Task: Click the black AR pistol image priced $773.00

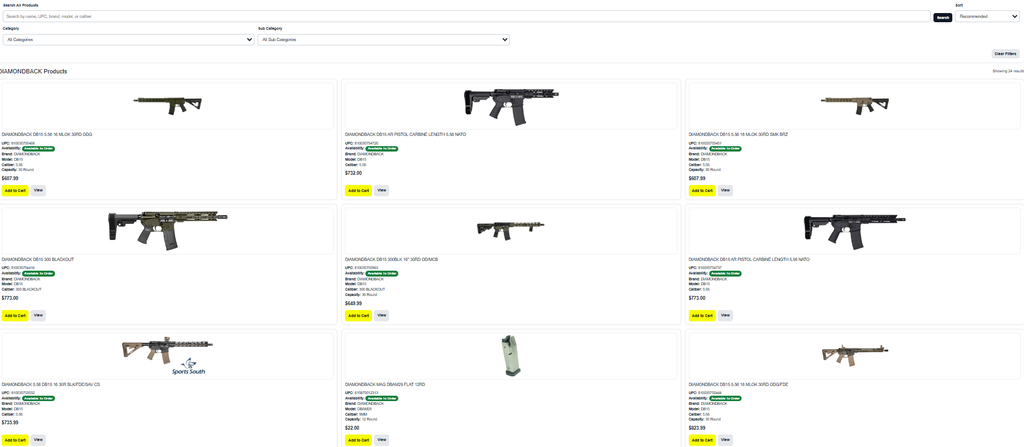Action: [x=855, y=231]
